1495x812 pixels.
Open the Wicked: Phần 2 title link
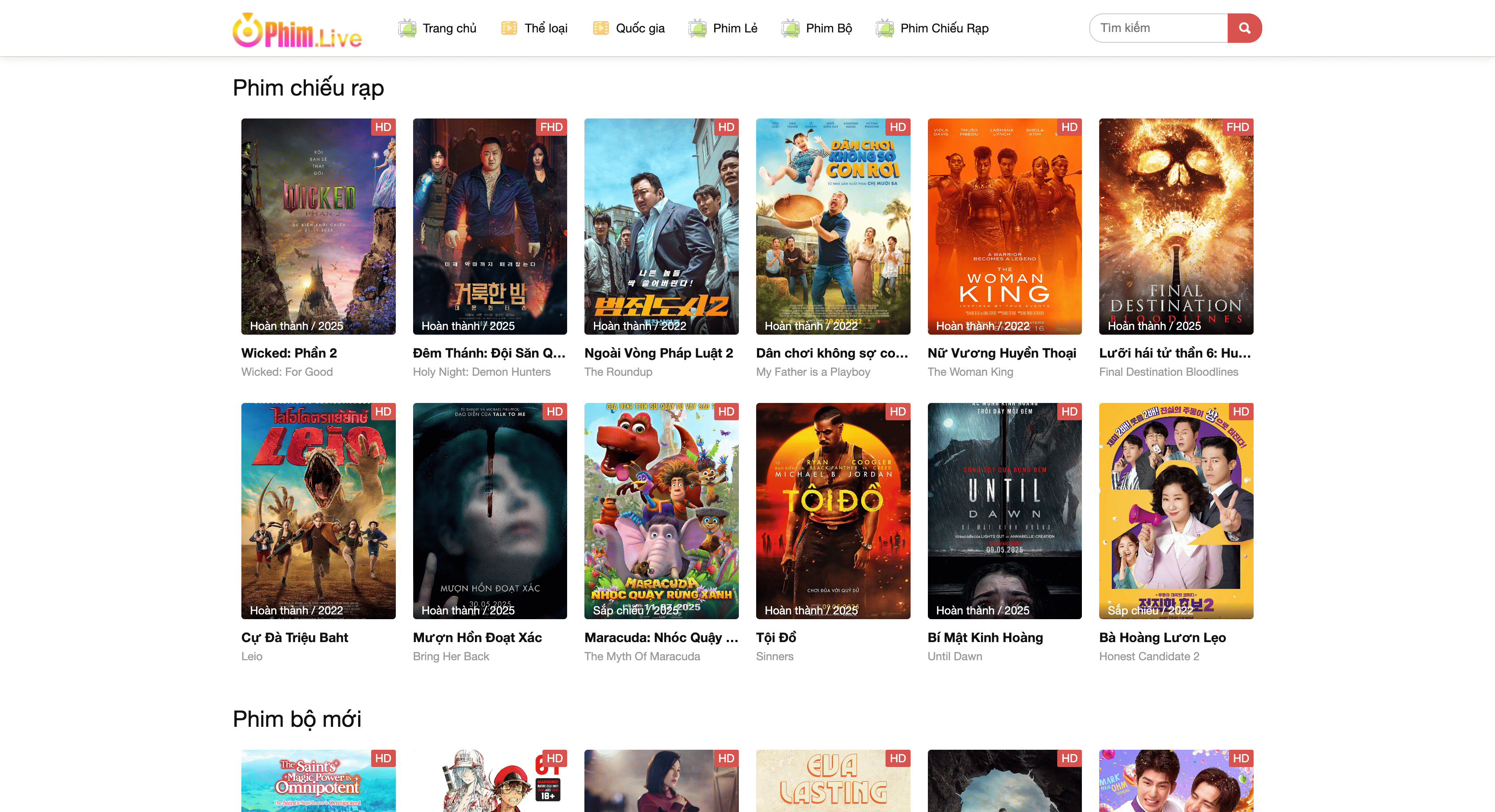coord(289,353)
